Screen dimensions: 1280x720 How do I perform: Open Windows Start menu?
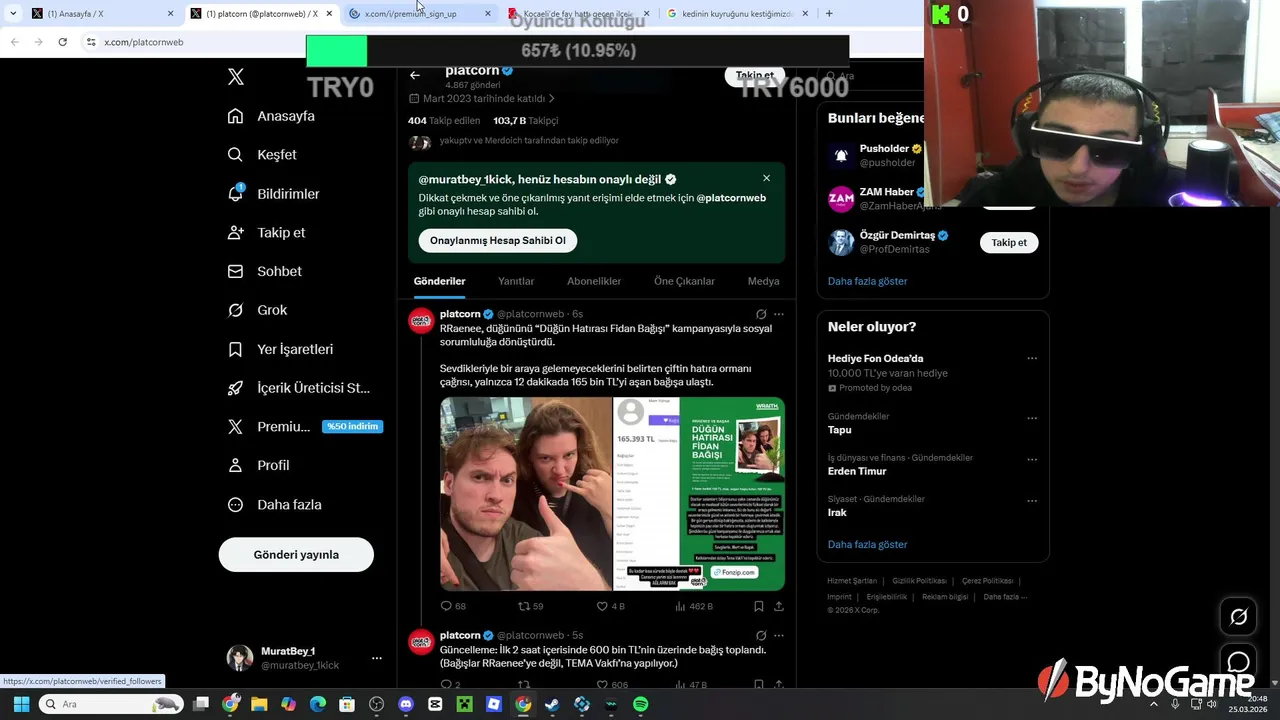point(21,704)
